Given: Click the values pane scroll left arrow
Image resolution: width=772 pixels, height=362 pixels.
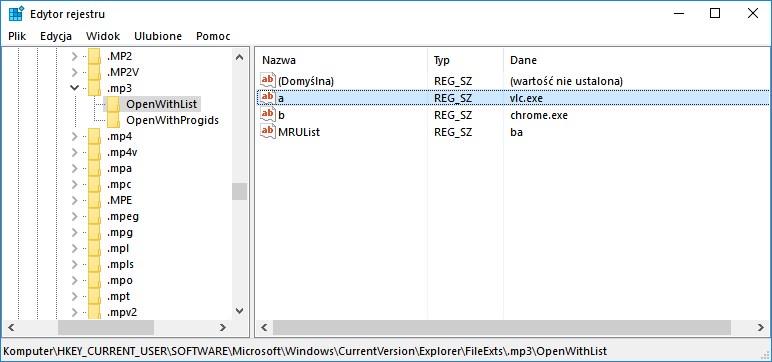Looking at the screenshot, I should tap(264, 327).
